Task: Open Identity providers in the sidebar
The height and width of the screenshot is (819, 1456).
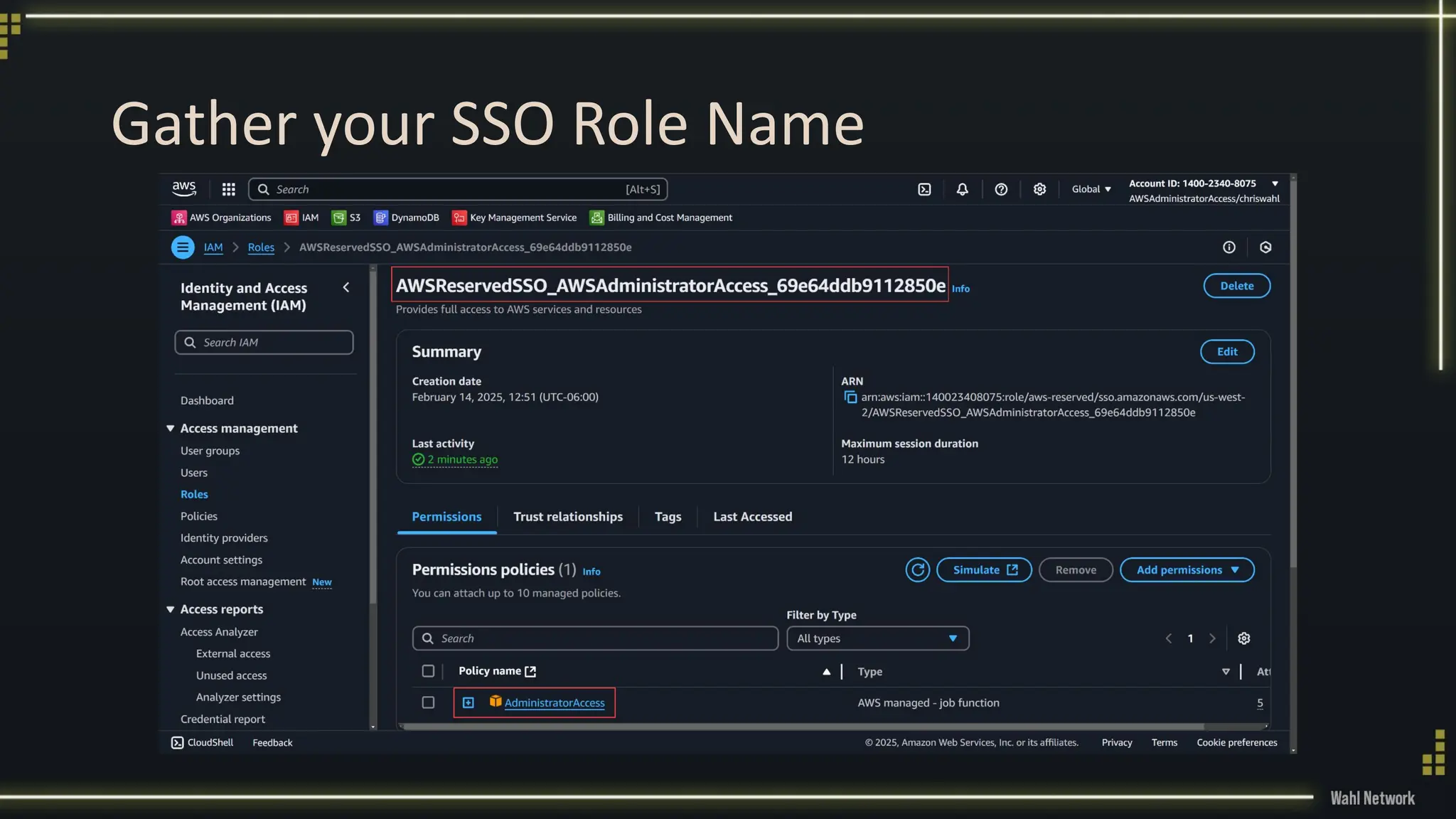Action: [x=224, y=538]
